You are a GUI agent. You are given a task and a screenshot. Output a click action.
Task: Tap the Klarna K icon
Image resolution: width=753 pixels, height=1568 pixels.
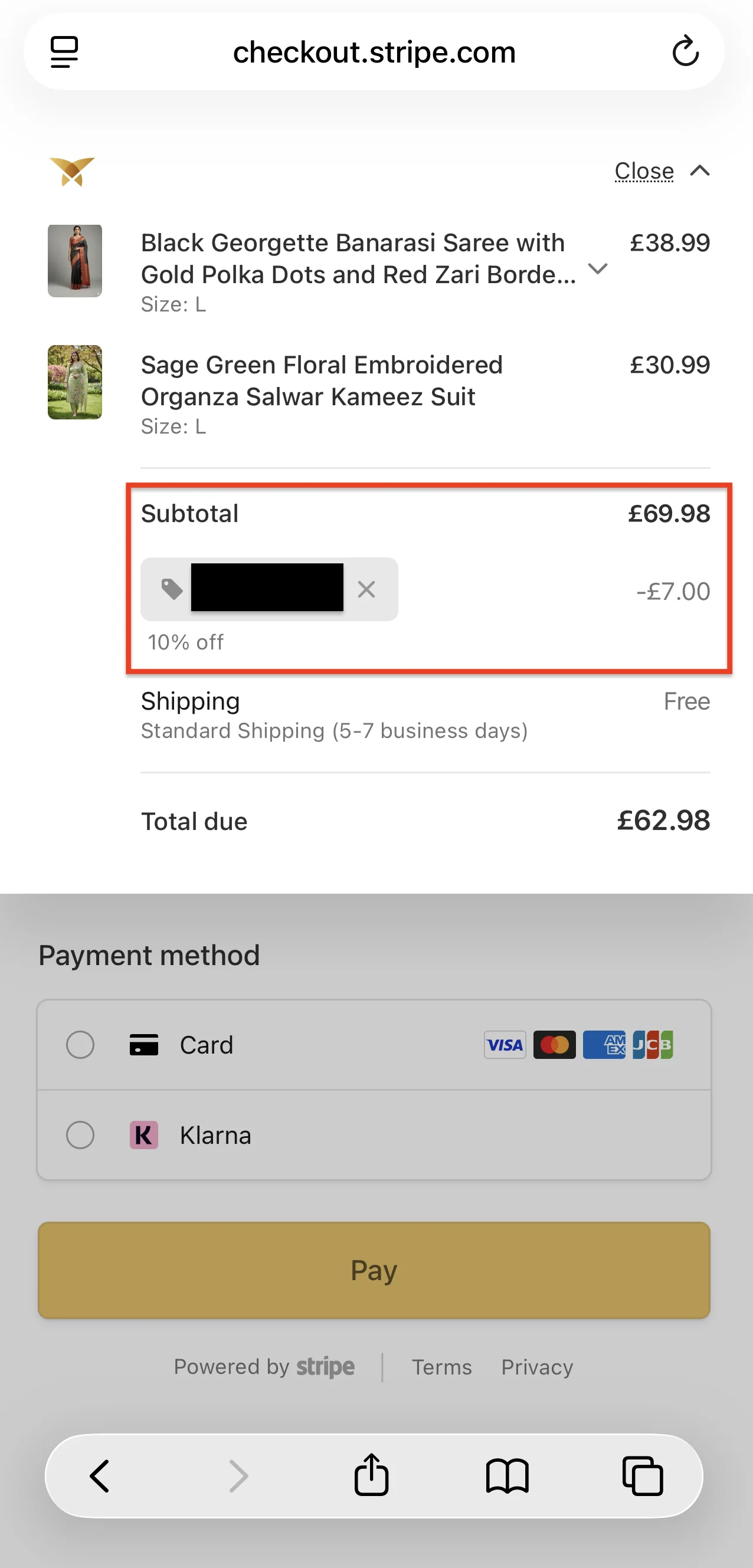click(143, 1134)
